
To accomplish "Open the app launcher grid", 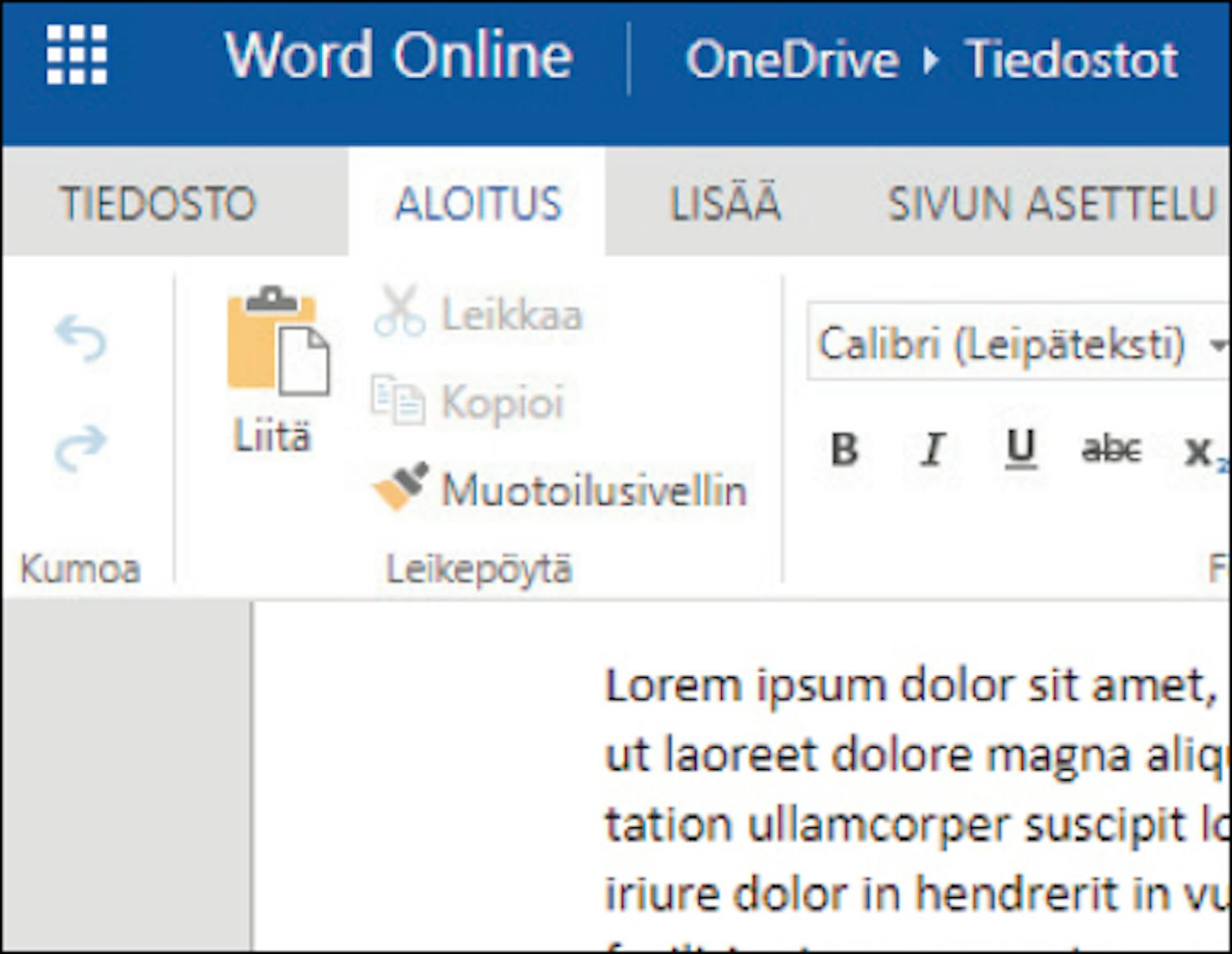I will click(76, 54).
